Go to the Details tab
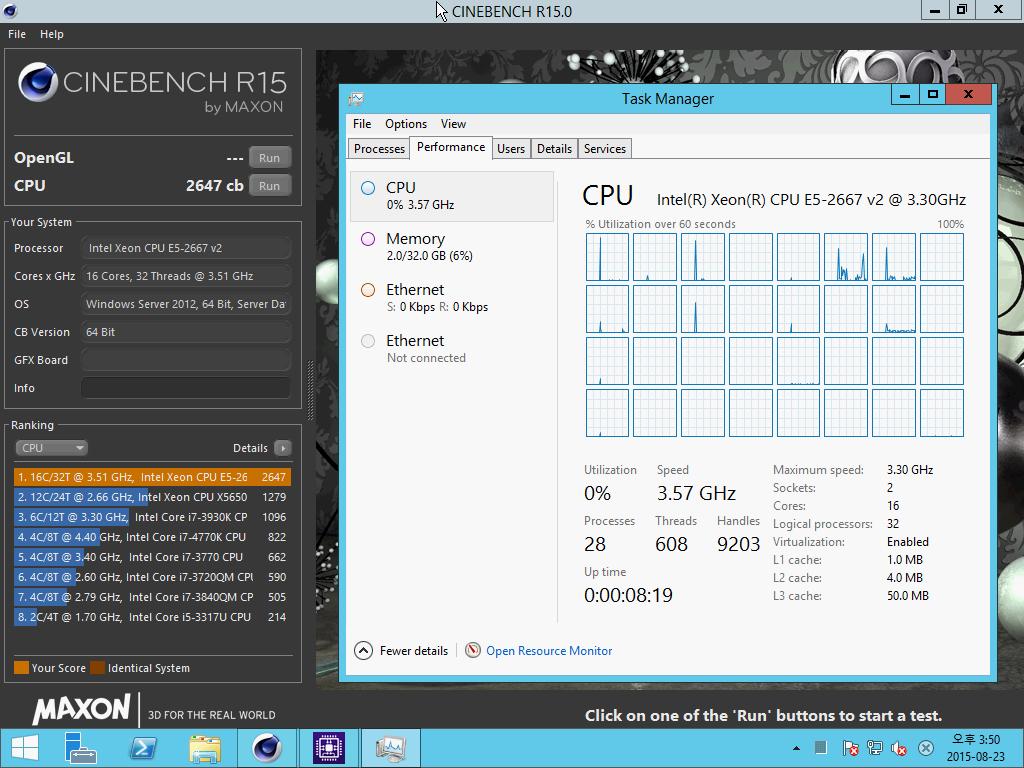Screen dimensions: 1024x768 (554, 149)
